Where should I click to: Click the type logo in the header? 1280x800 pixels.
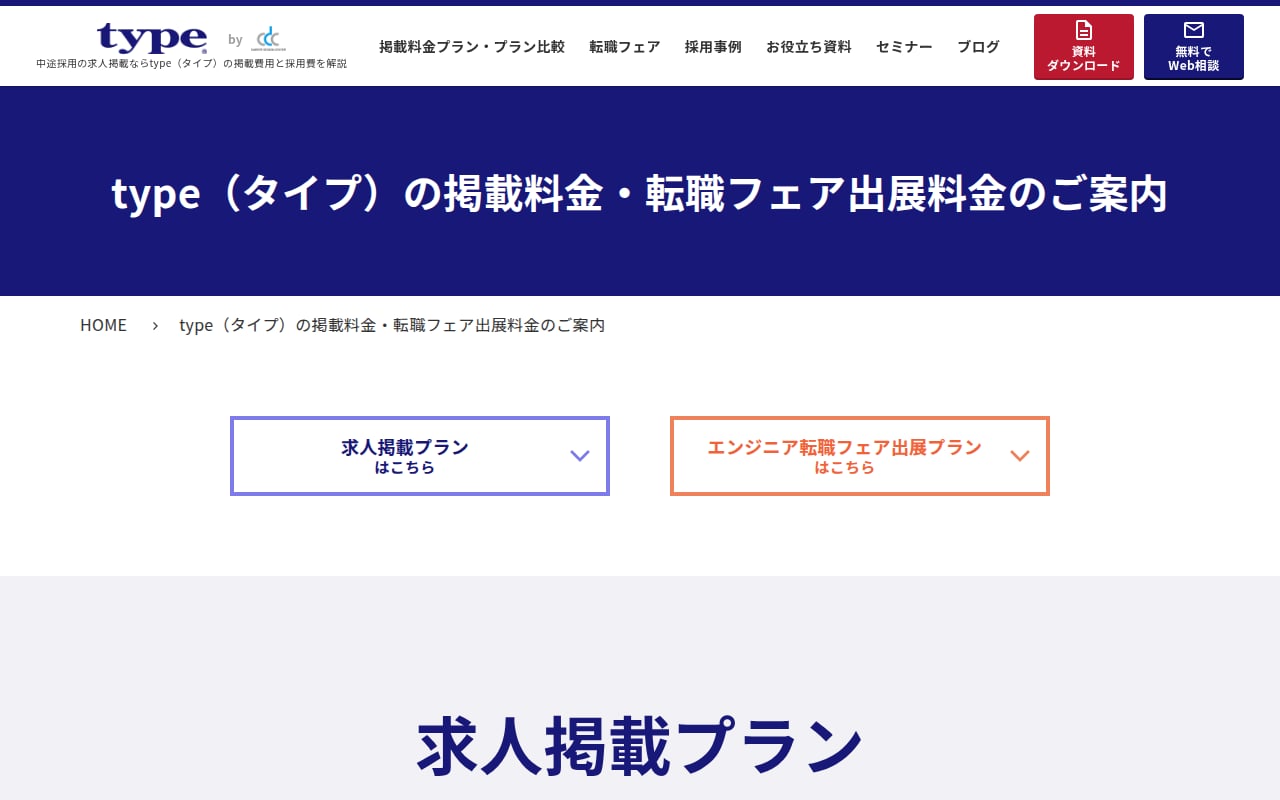pyautogui.click(x=152, y=38)
